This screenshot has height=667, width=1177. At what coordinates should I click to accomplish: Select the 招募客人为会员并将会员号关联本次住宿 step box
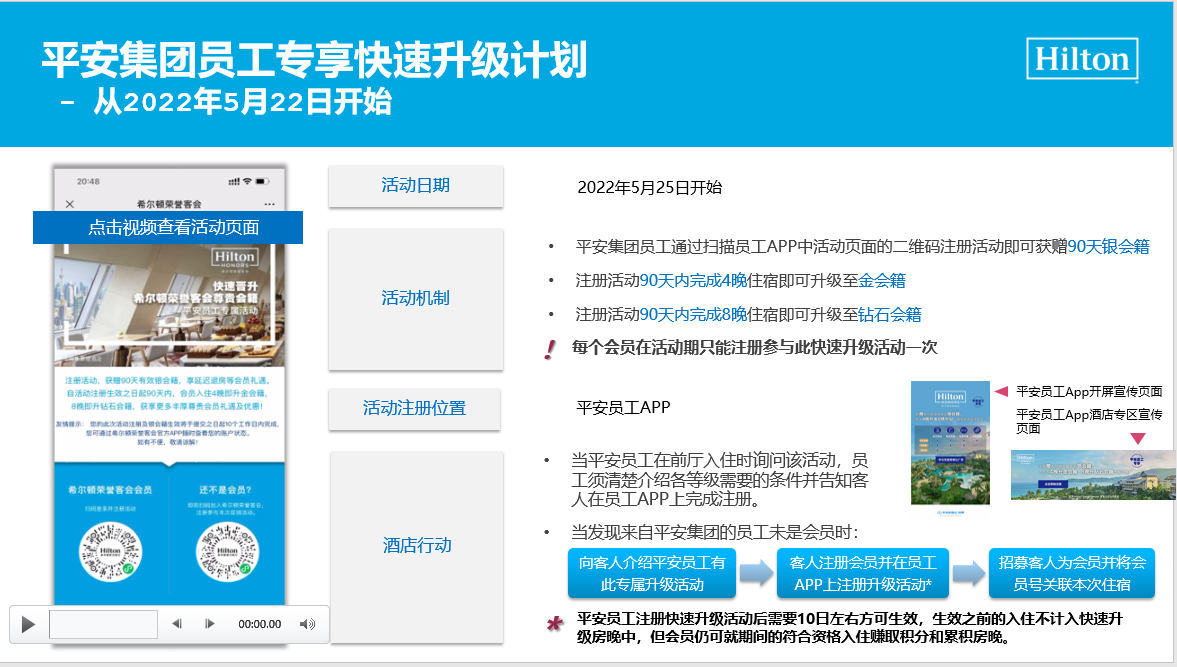(x=1072, y=573)
